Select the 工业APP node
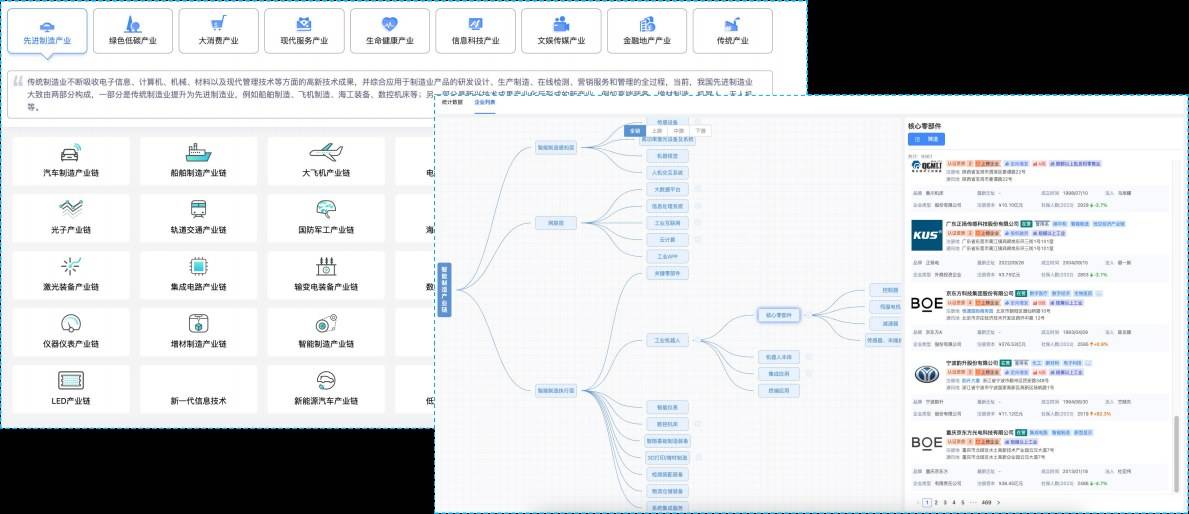The image size is (1189, 514). tap(667, 256)
